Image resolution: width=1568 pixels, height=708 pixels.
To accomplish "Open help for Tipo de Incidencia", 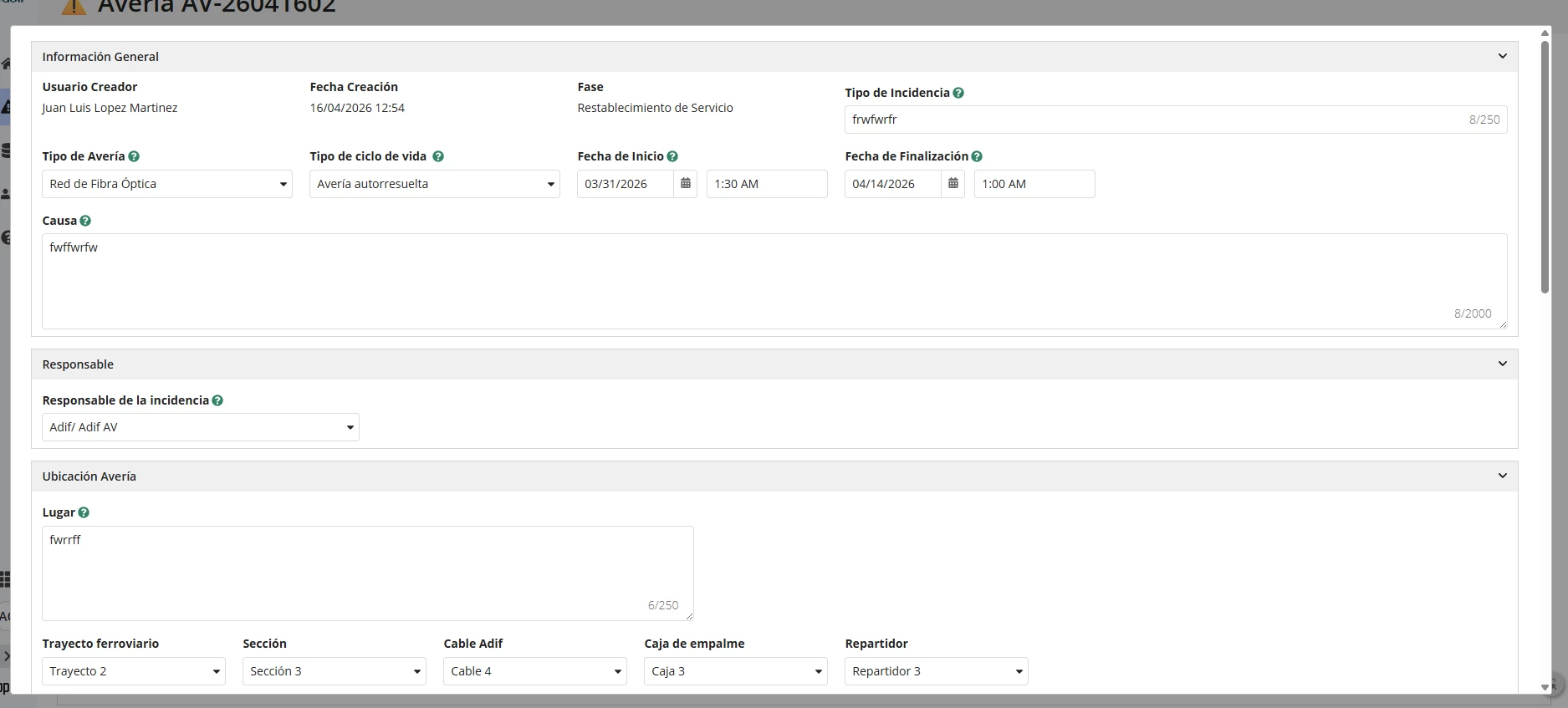I will (x=958, y=93).
